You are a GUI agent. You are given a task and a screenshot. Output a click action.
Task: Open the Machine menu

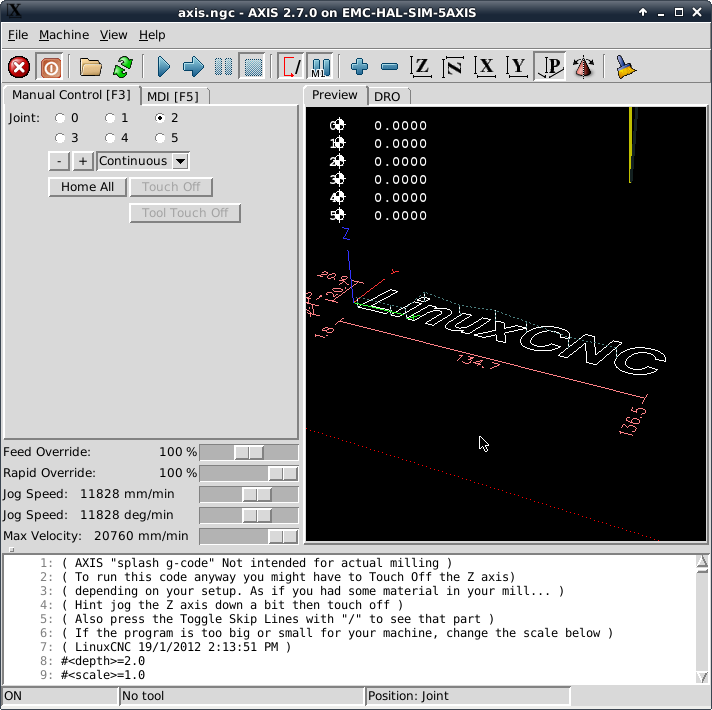pos(64,35)
